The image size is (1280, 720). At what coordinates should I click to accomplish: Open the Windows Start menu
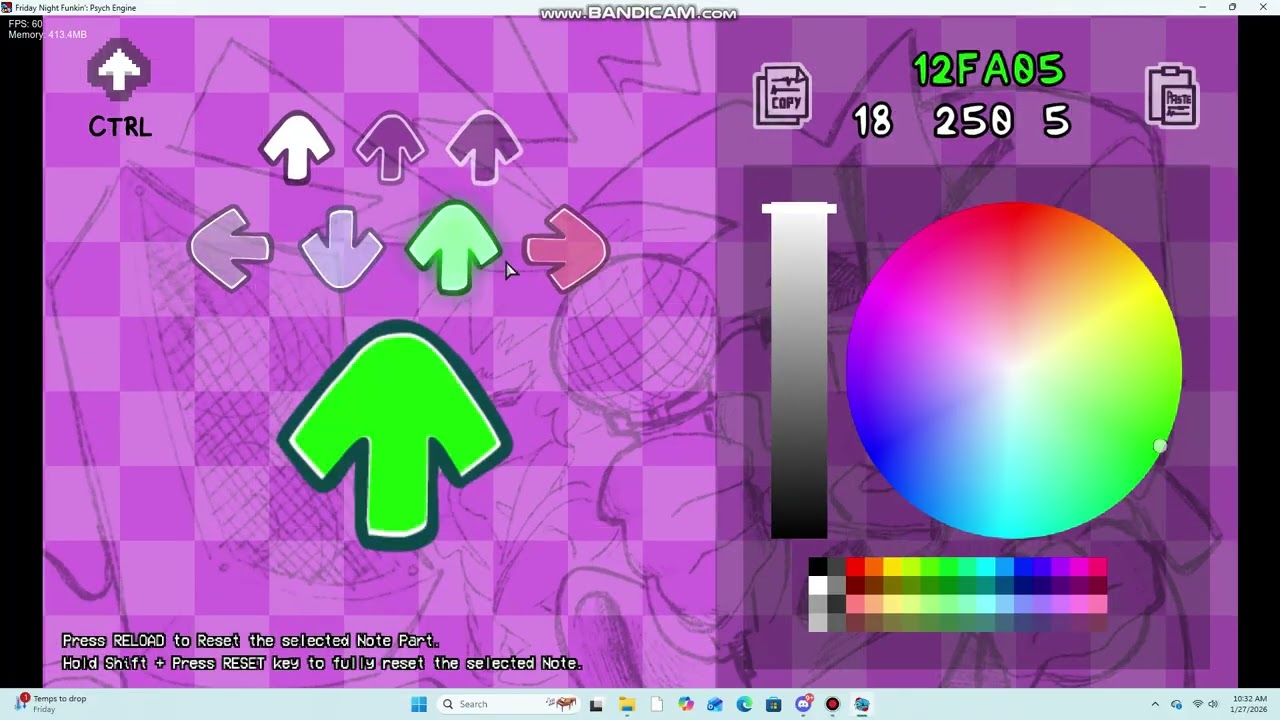click(x=418, y=704)
